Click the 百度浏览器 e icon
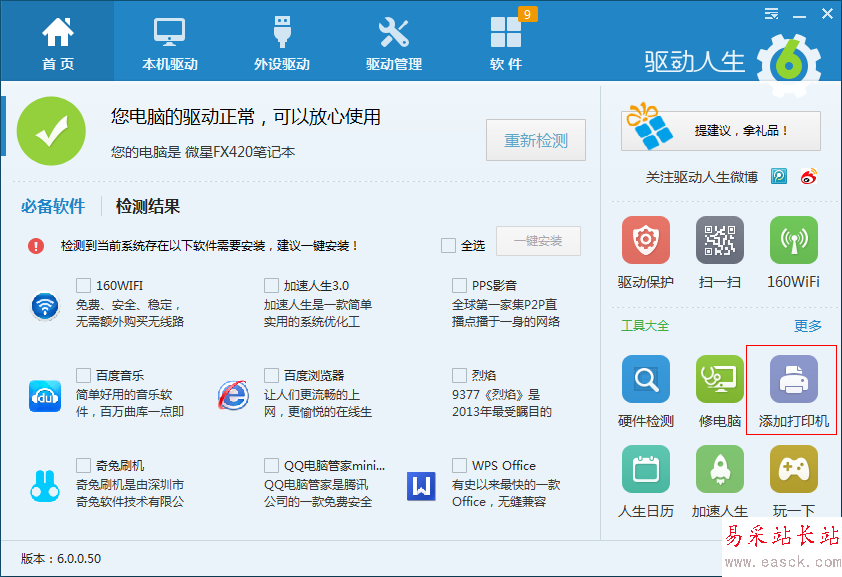842x577 pixels. click(233, 396)
